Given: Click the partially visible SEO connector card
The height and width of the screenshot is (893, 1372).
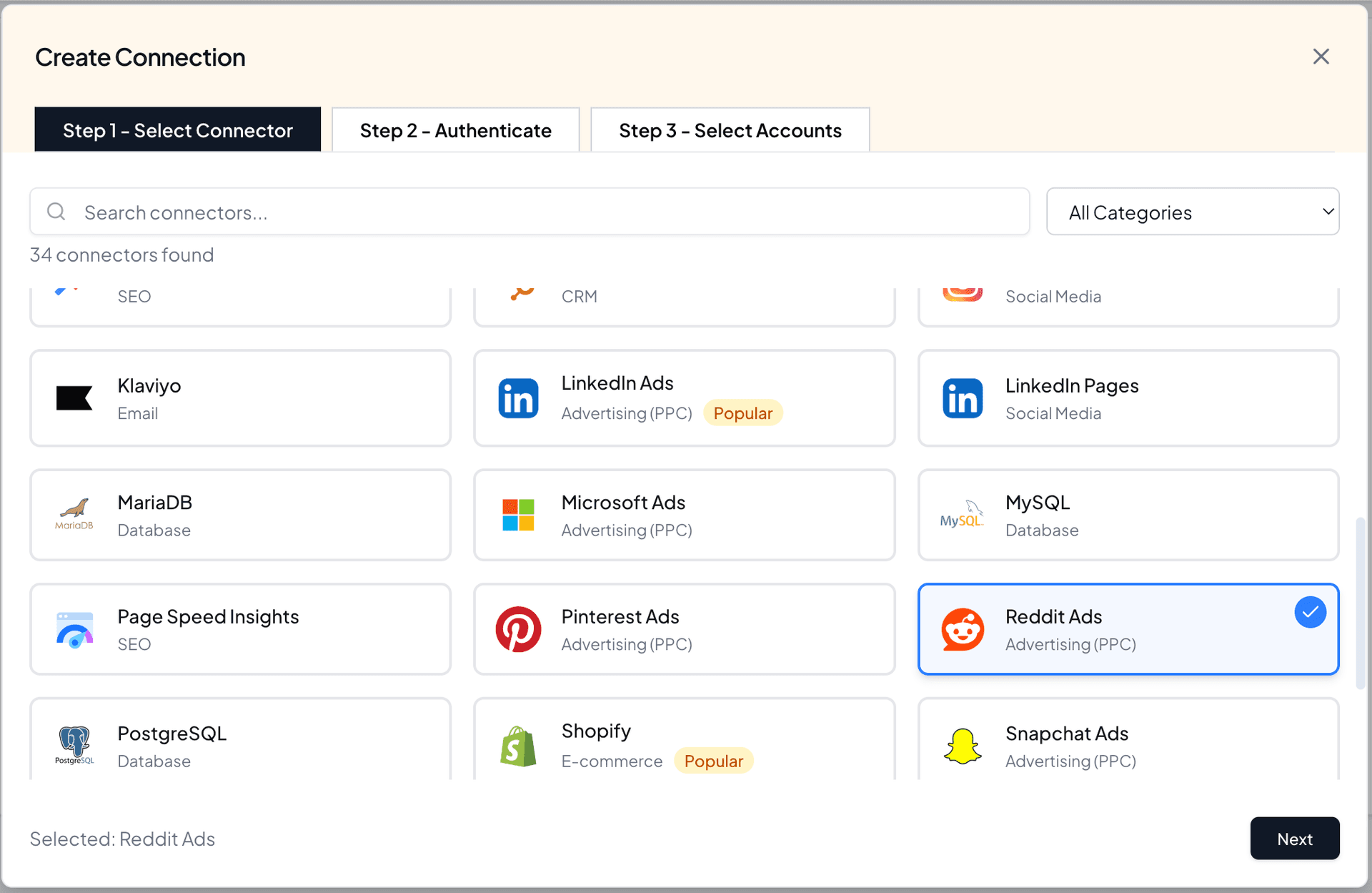Looking at the screenshot, I should 241,306.
